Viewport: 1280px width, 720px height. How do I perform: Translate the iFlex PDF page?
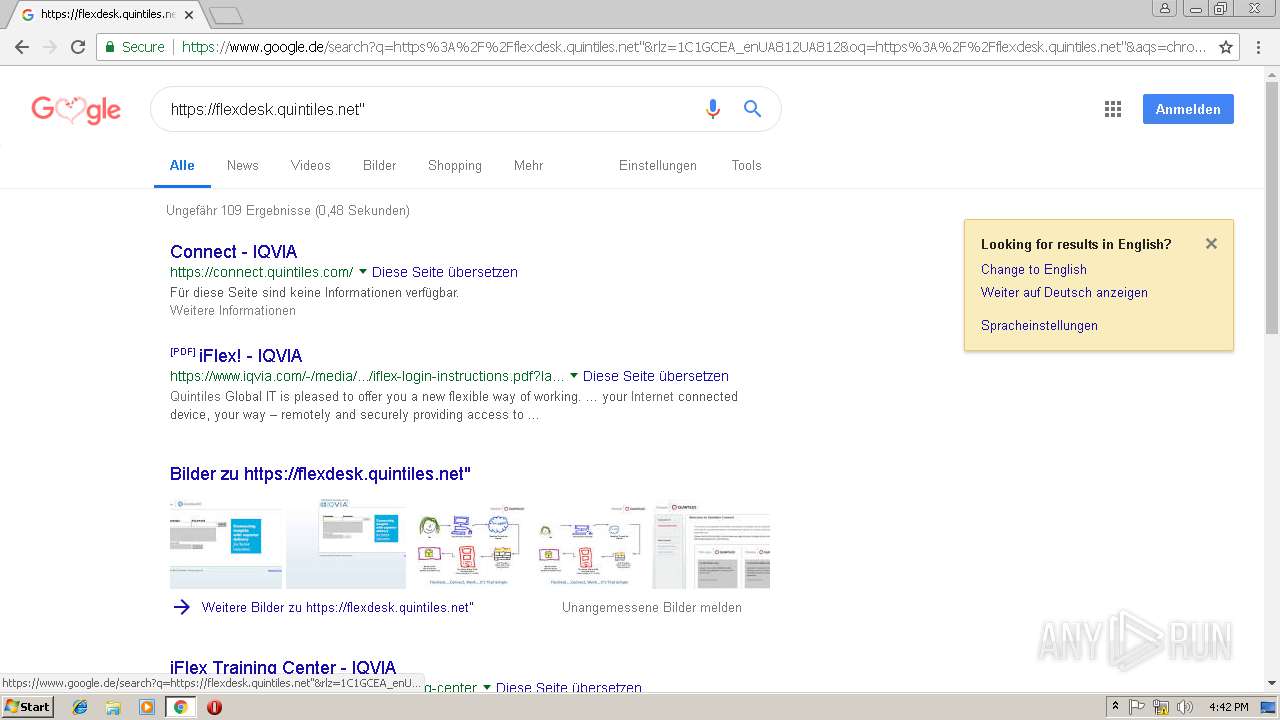click(656, 376)
